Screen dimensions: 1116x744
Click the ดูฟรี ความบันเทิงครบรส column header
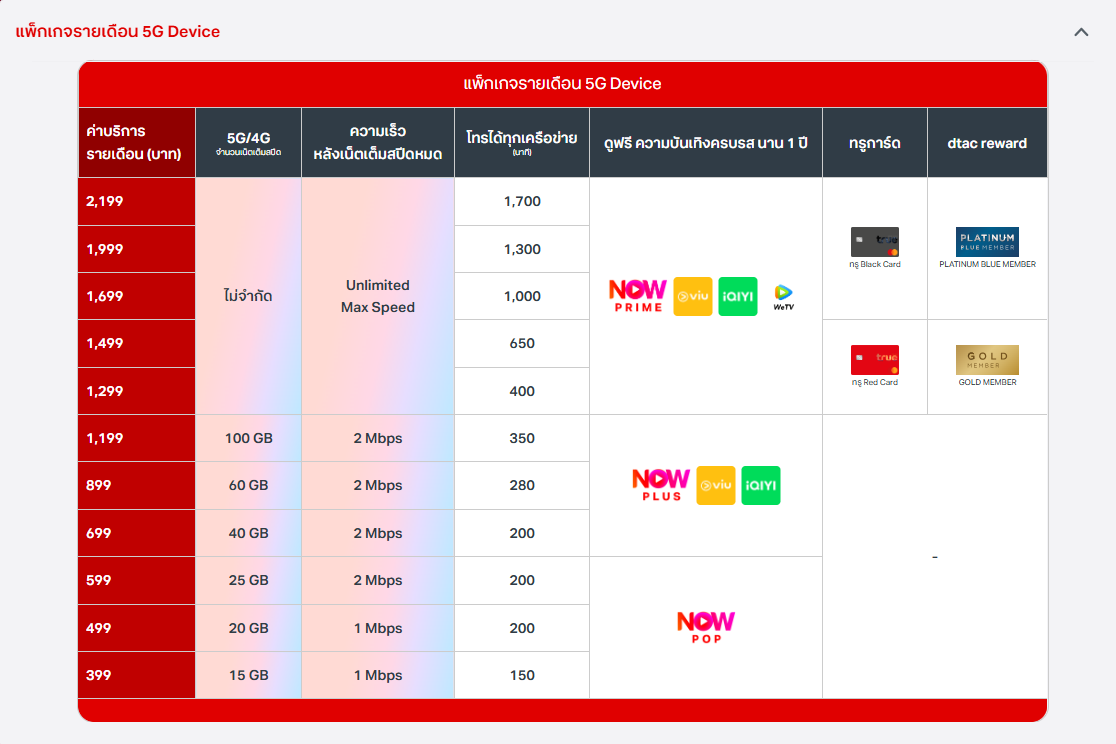(706, 142)
